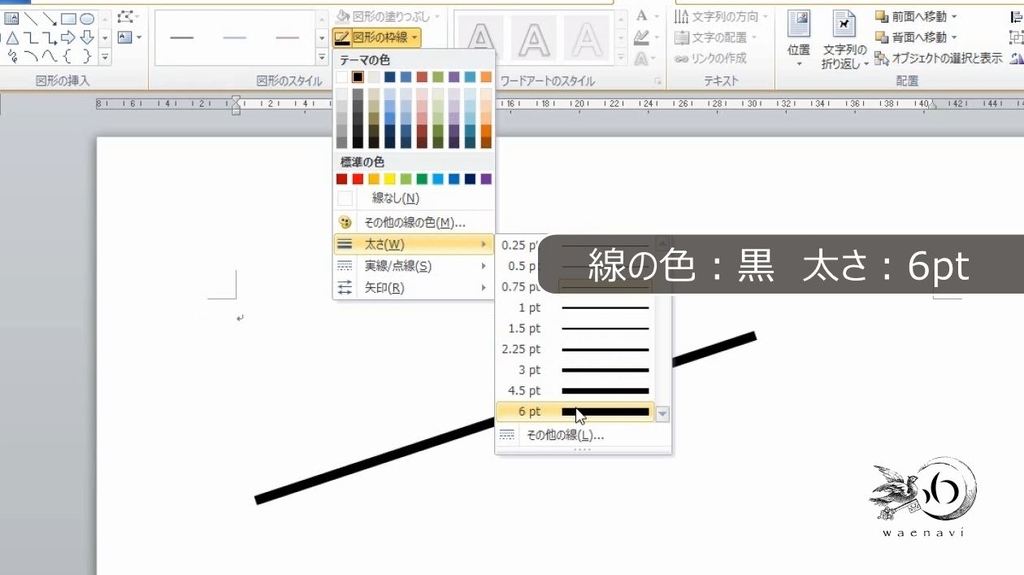The image size is (1024, 575).
Task: Open 太さ(W) weight submenu
Action: pyautogui.click(x=413, y=244)
